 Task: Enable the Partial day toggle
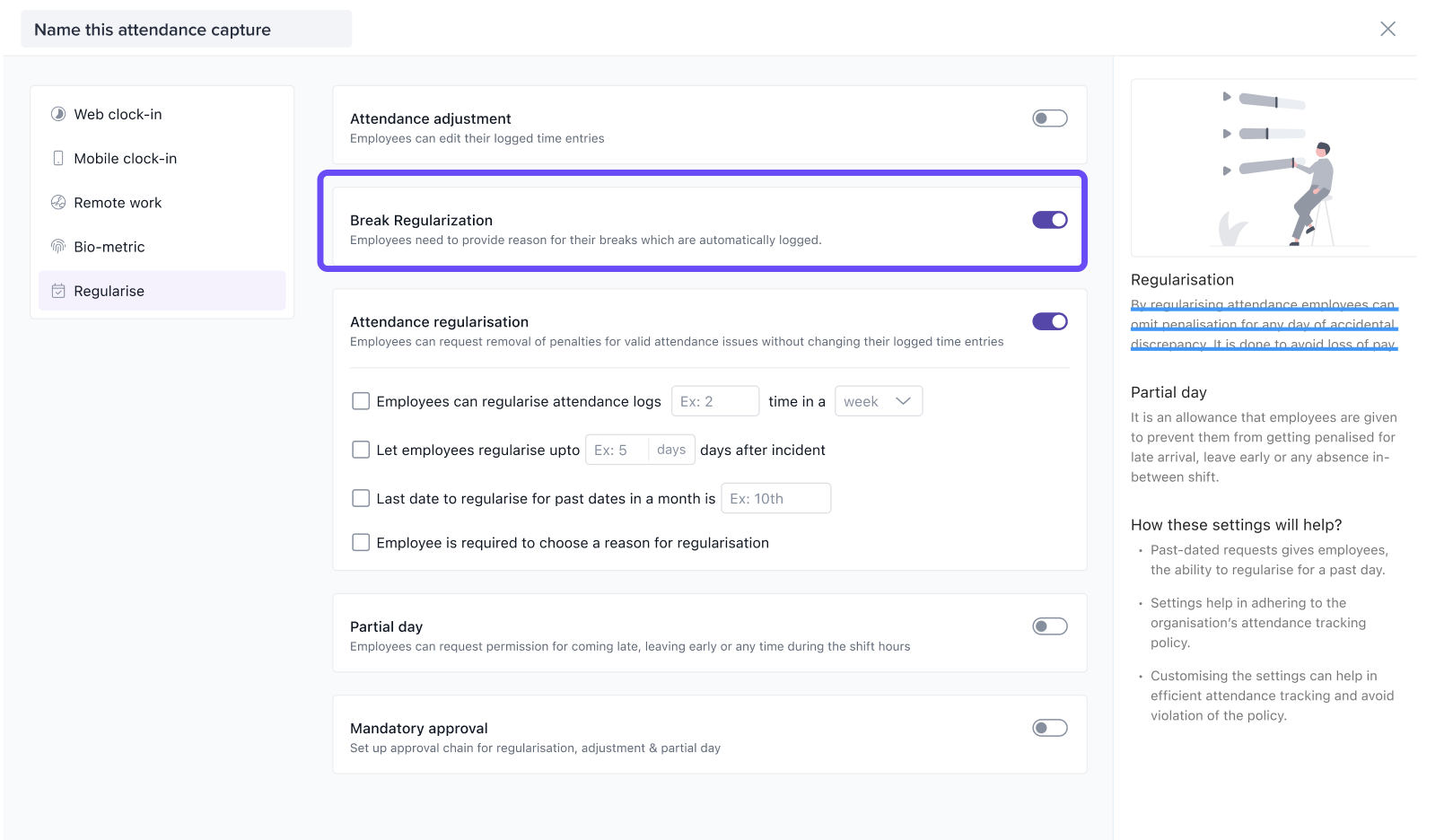(1049, 626)
